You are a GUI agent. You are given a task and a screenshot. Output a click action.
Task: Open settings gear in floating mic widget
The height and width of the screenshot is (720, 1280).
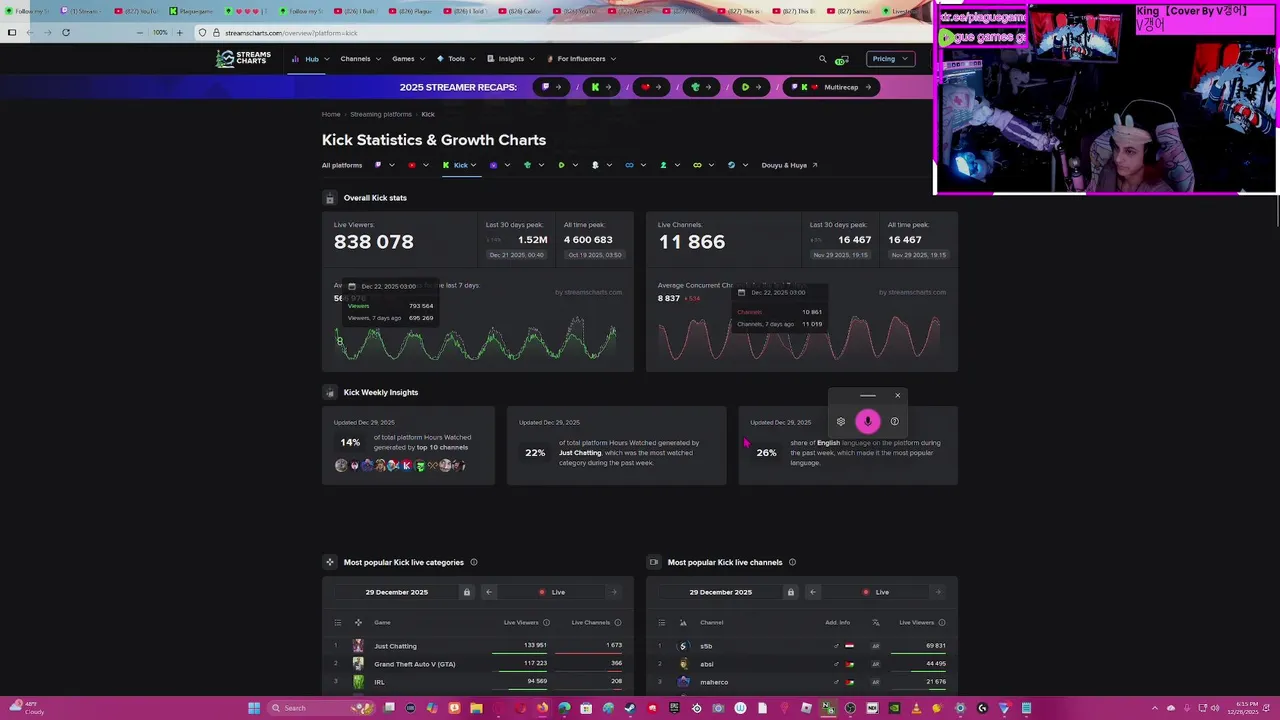(841, 422)
